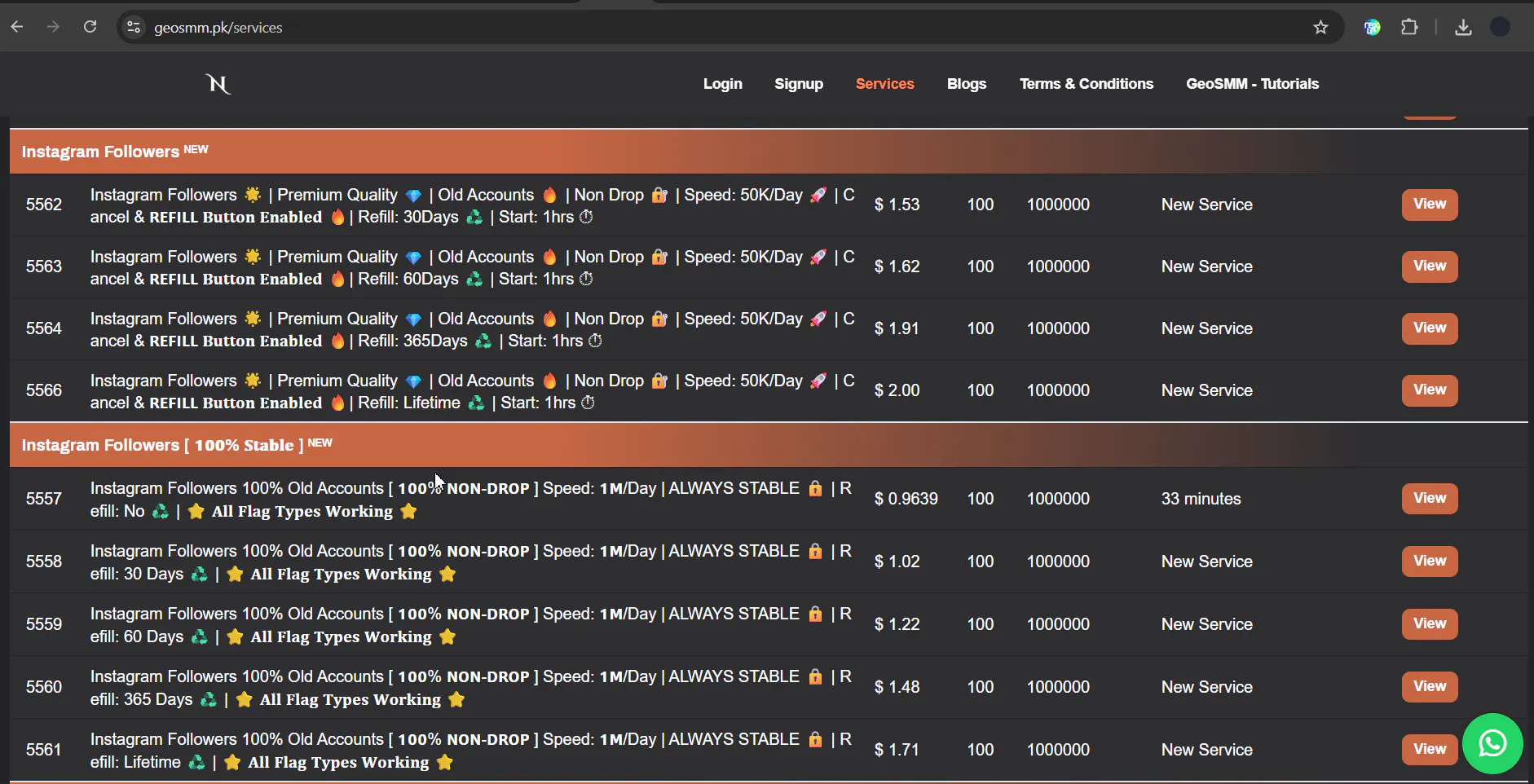
Task: View details of service 5560
Action: point(1430,687)
